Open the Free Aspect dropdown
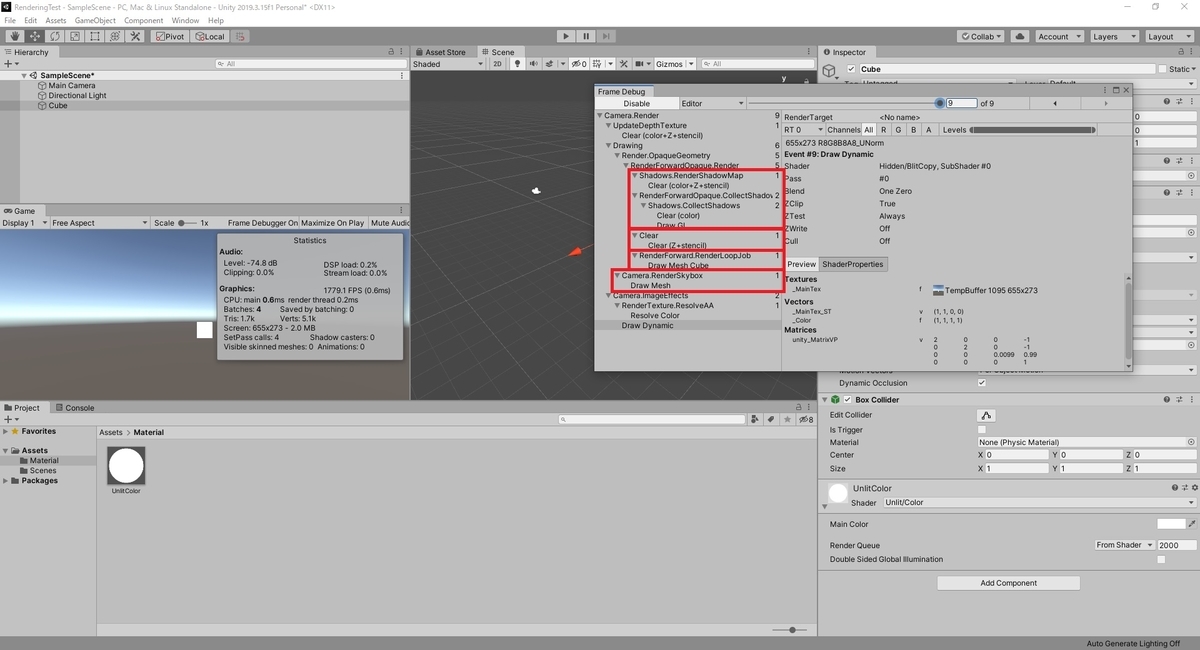The image size is (1200, 650). 100,223
